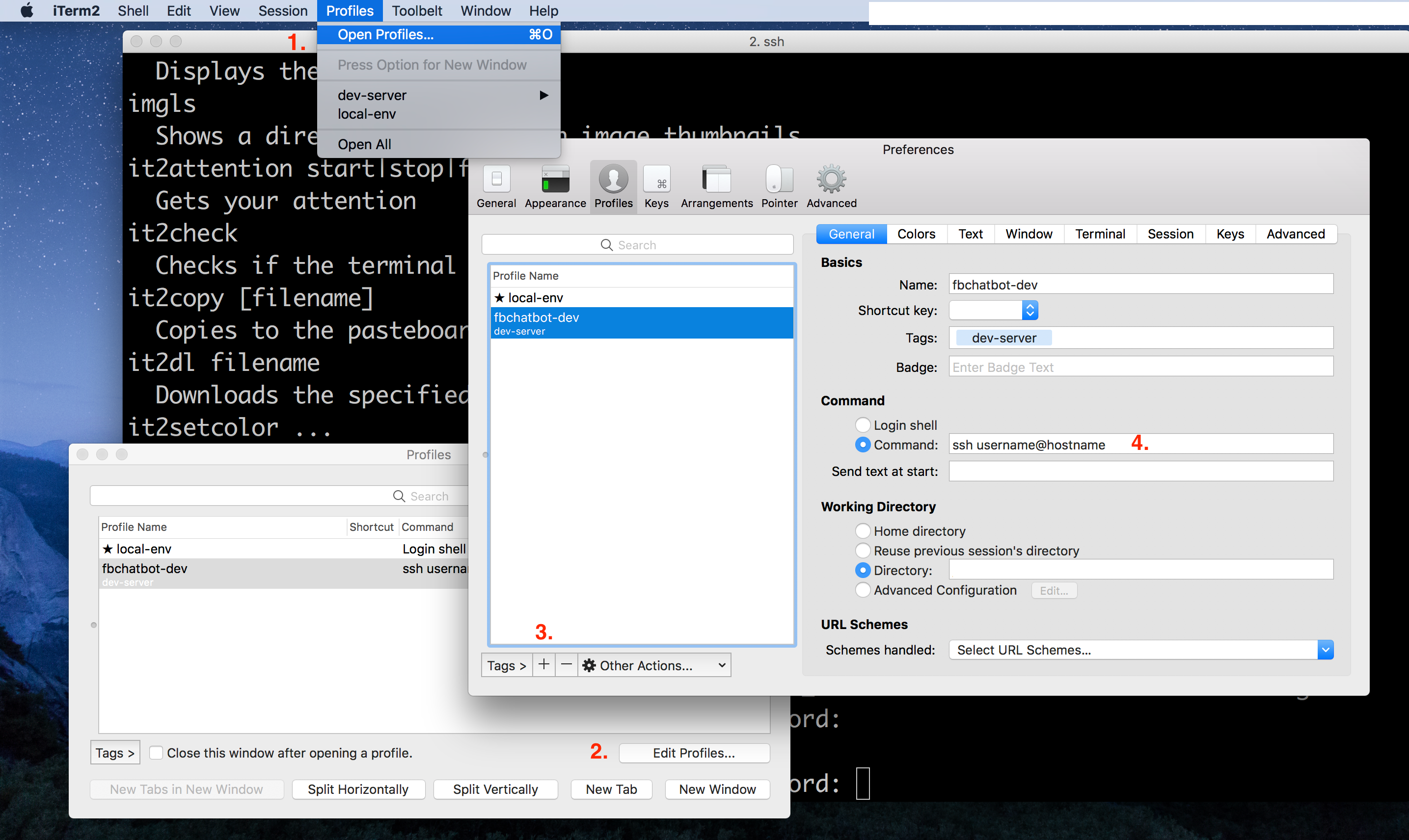Screen dimensions: 1409x840
Task: Open Keys preferences toolbar icon
Action: pyautogui.click(x=656, y=187)
